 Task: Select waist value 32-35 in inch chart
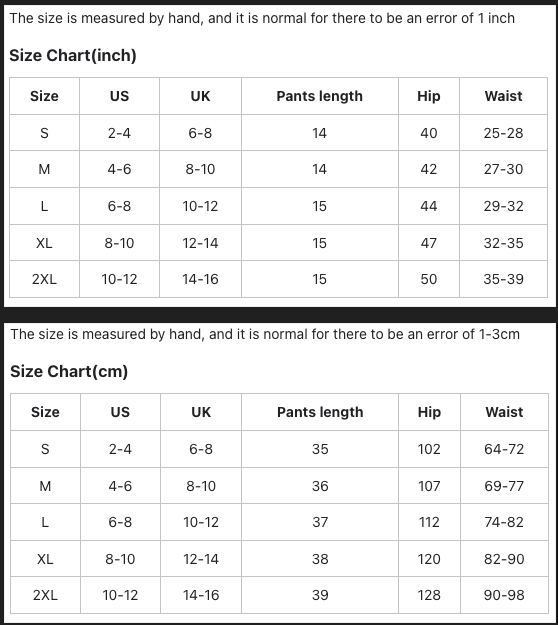[x=503, y=243]
